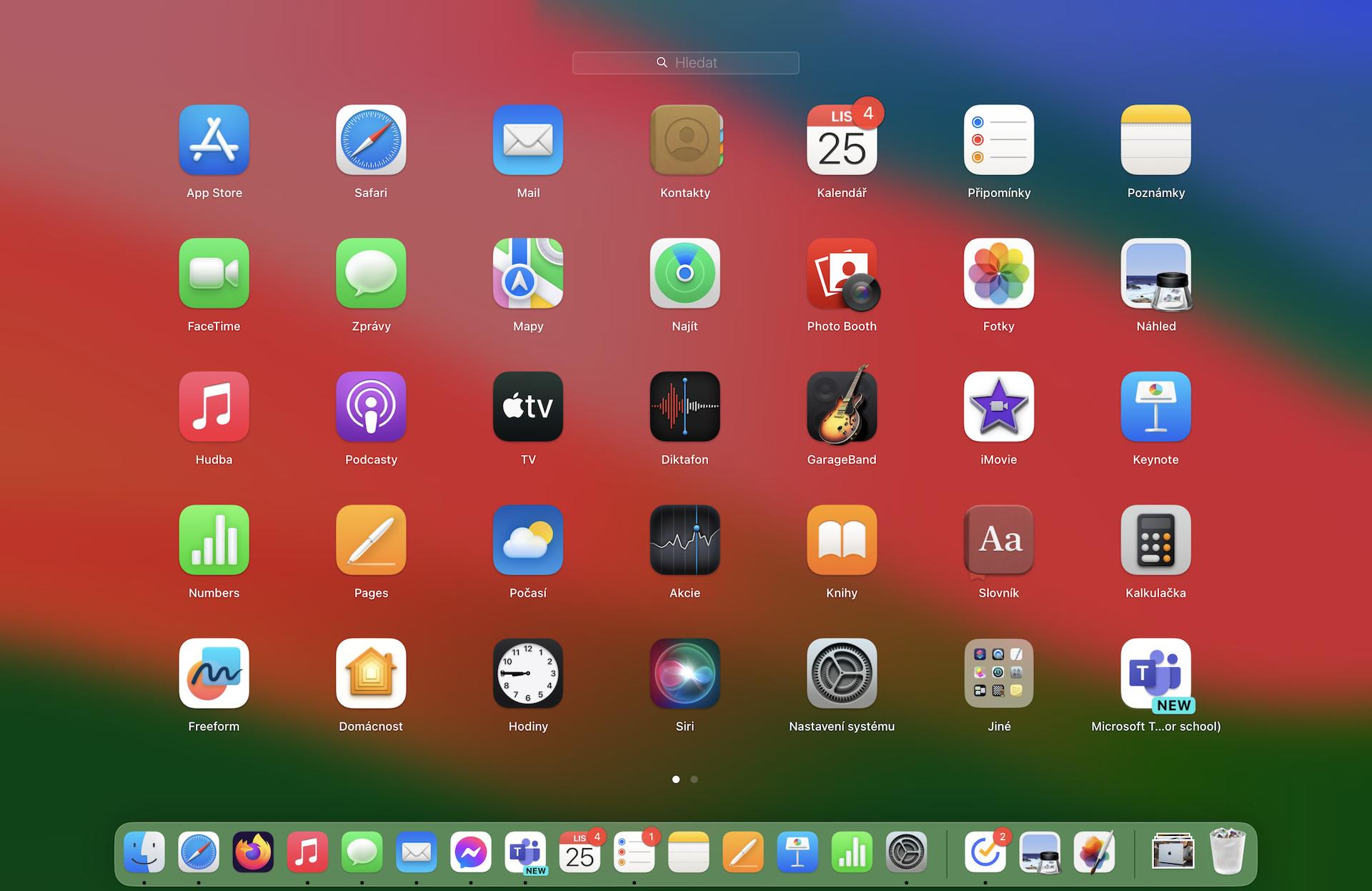This screenshot has width=1372, height=891.
Task: Open Kalendář in the Launchpad grid
Action: 842,140
